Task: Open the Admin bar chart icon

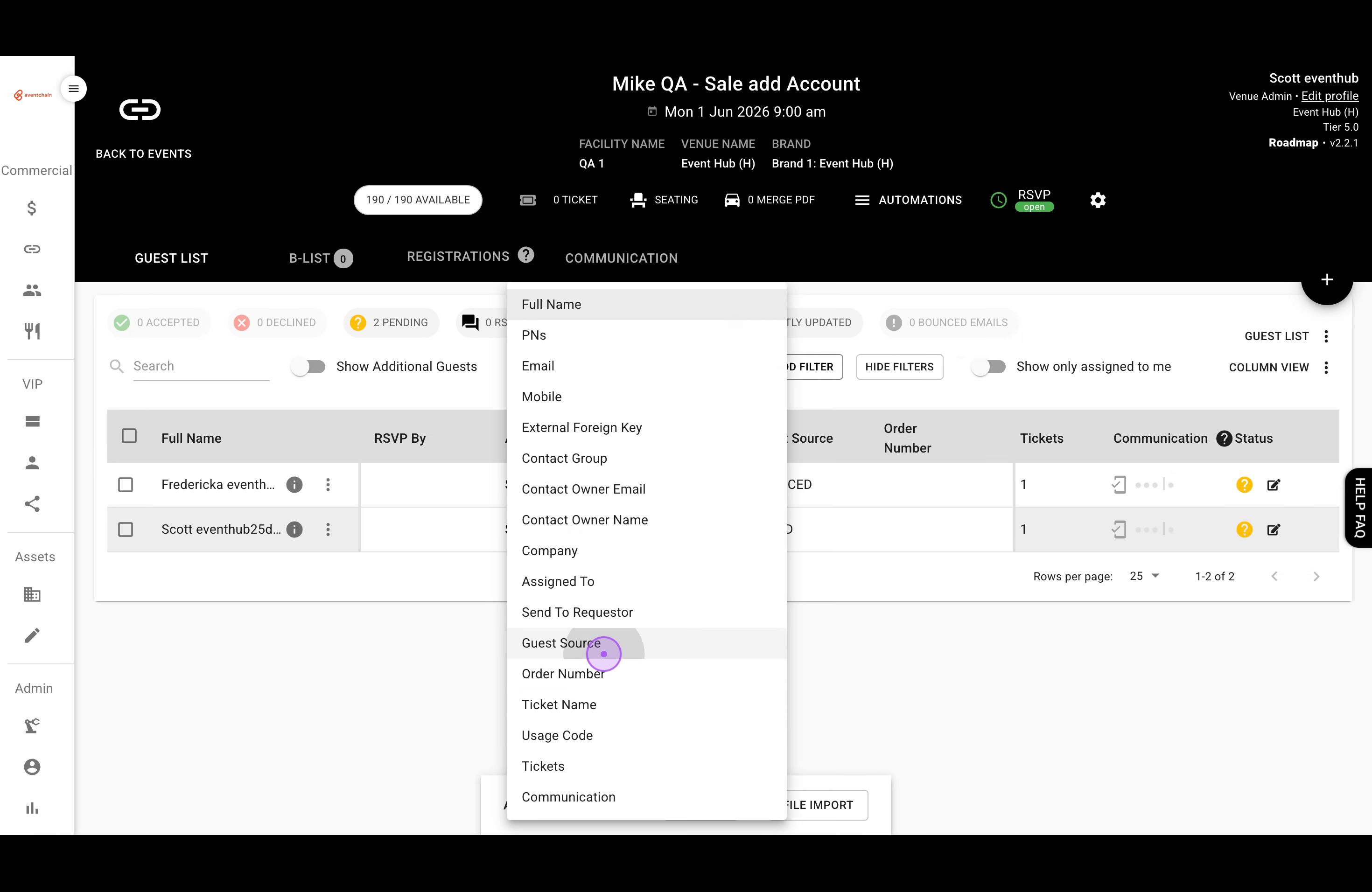Action: (x=32, y=808)
